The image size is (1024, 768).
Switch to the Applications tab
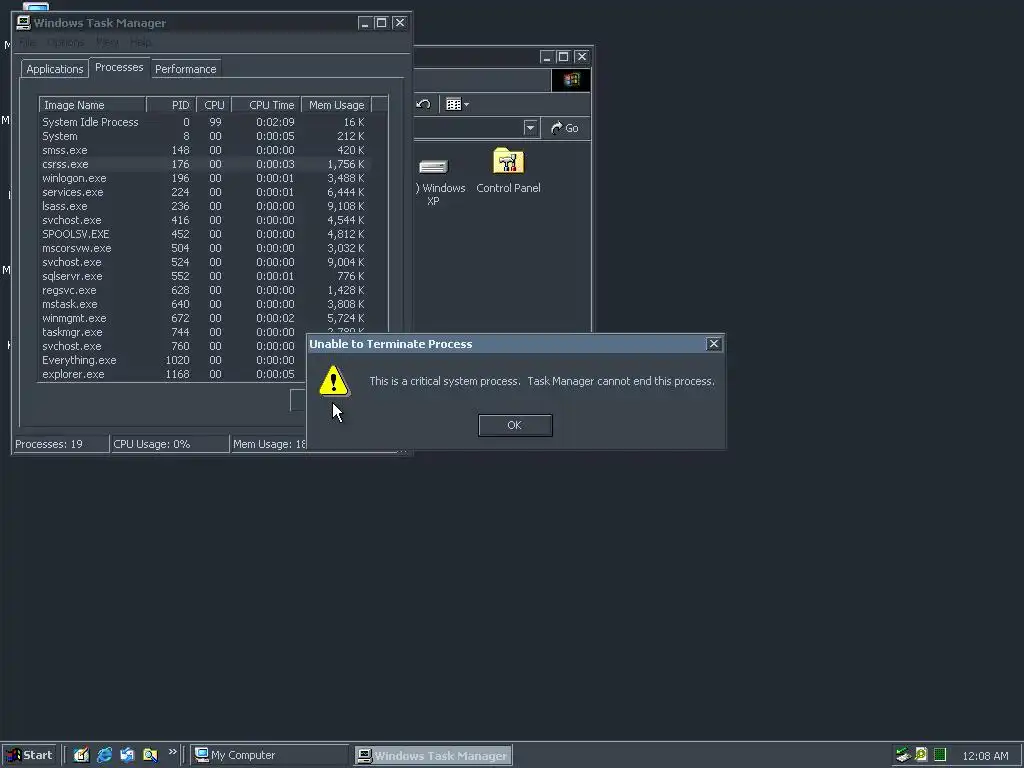point(55,69)
